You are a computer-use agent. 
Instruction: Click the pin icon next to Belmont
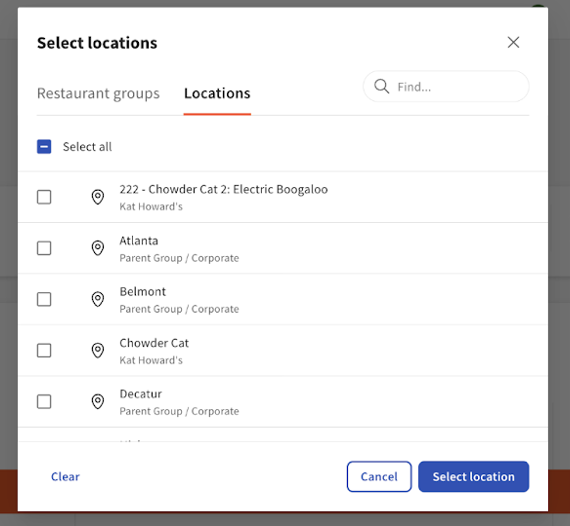tap(97, 299)
